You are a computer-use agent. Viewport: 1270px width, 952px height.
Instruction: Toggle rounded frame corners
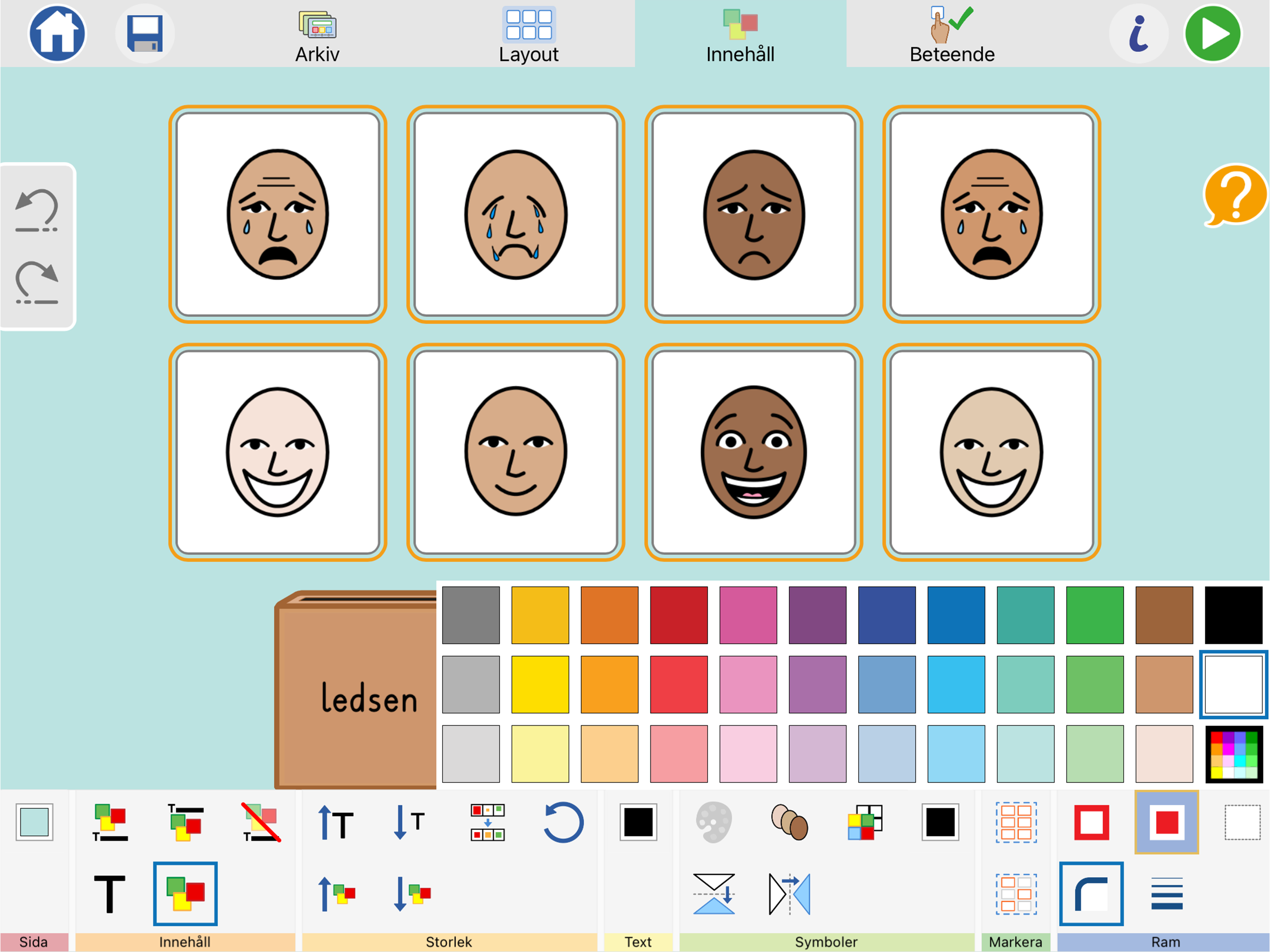click(x=1091, y=893)
